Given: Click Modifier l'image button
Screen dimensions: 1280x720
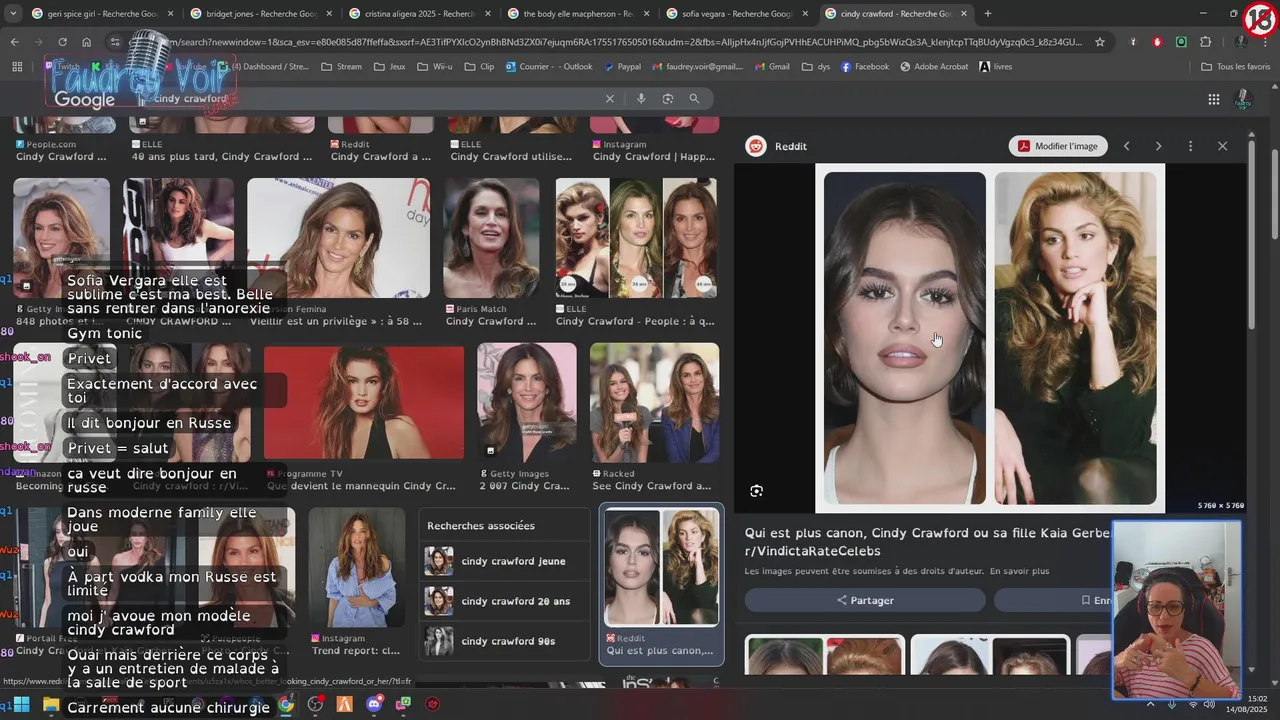Looking at the screenshot, I should pos(1058,146).
